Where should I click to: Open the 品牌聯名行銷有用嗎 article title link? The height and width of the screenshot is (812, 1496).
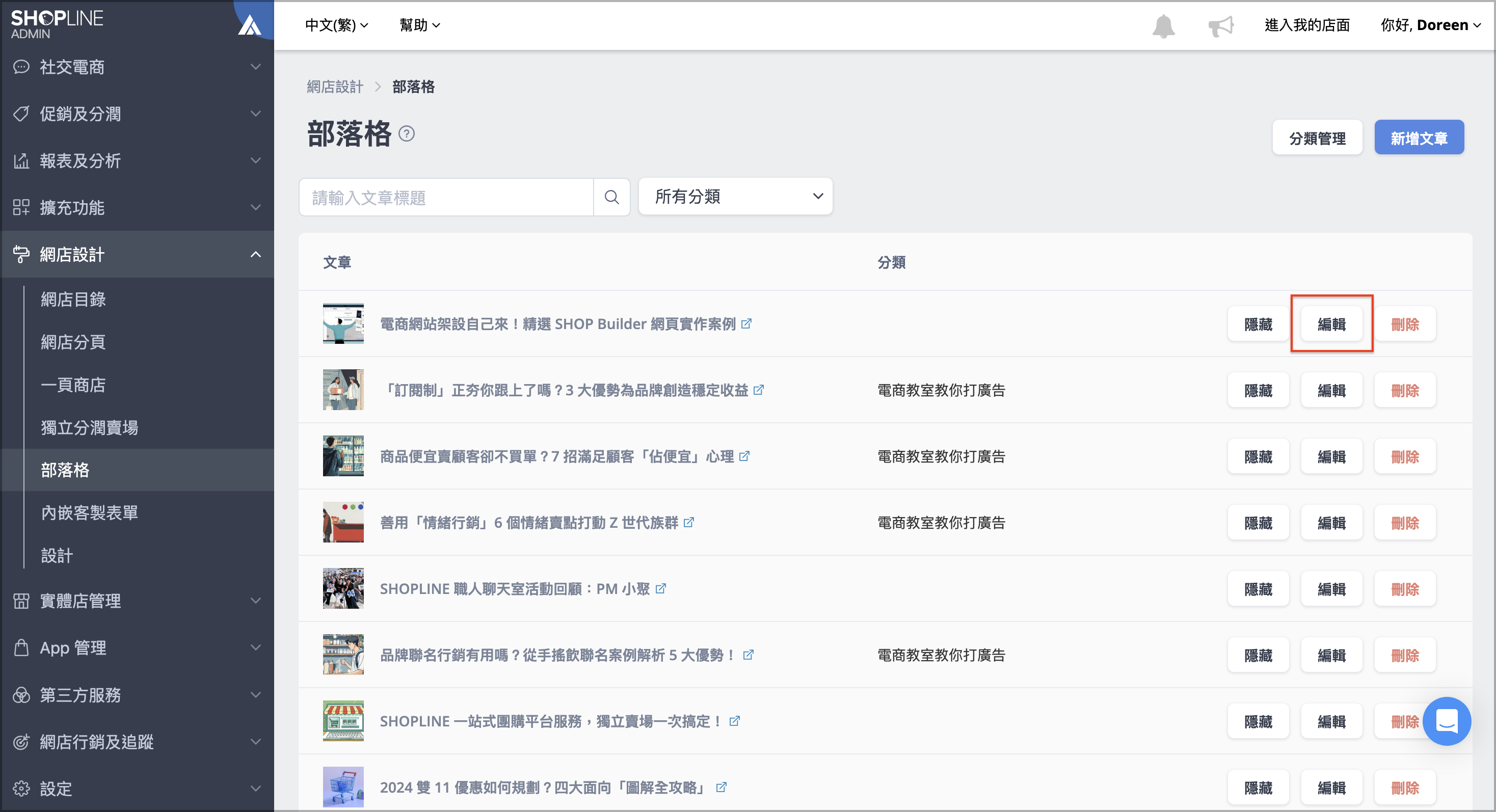click(557, 655)
